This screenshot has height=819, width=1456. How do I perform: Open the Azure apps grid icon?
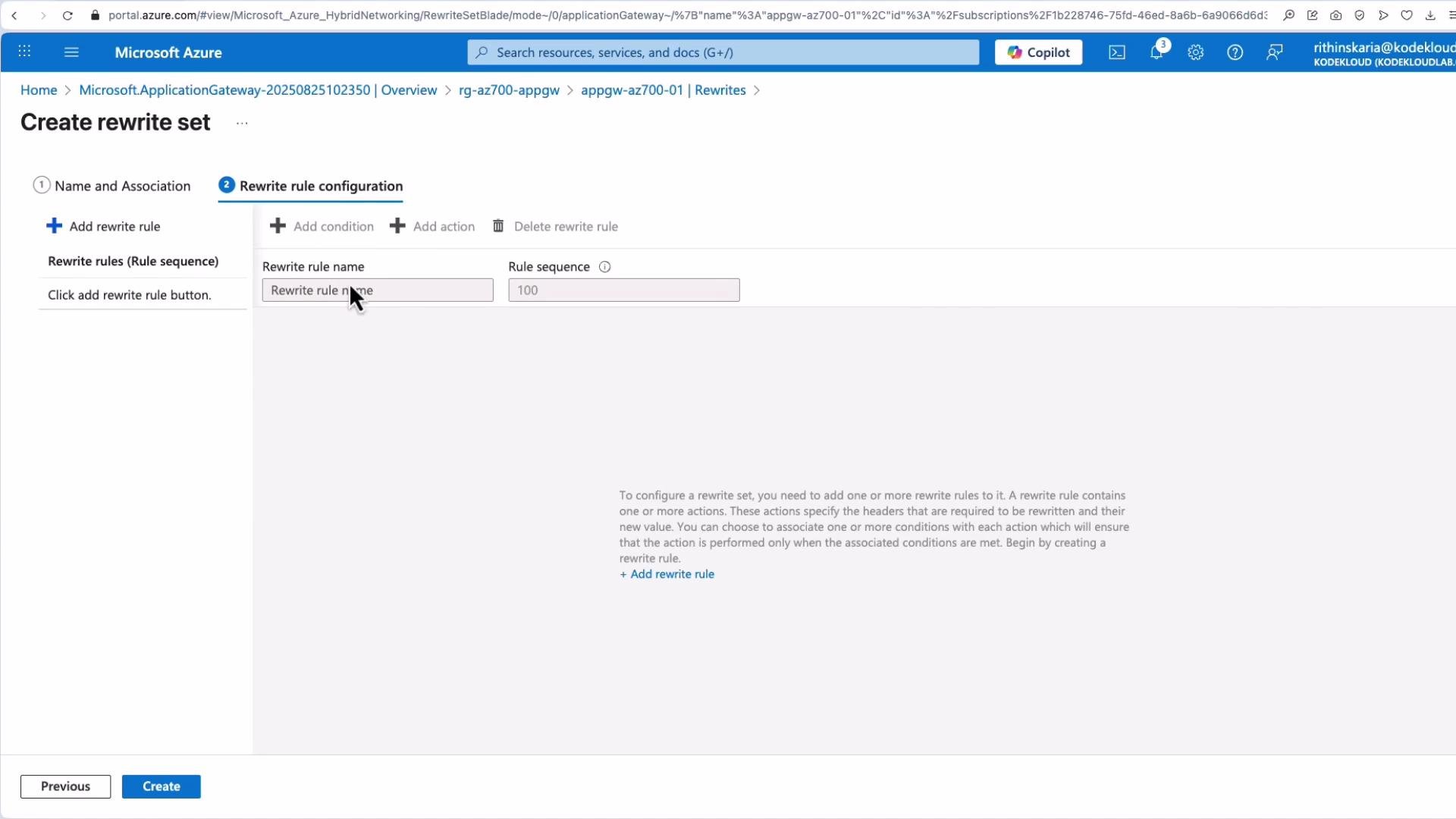24,52
